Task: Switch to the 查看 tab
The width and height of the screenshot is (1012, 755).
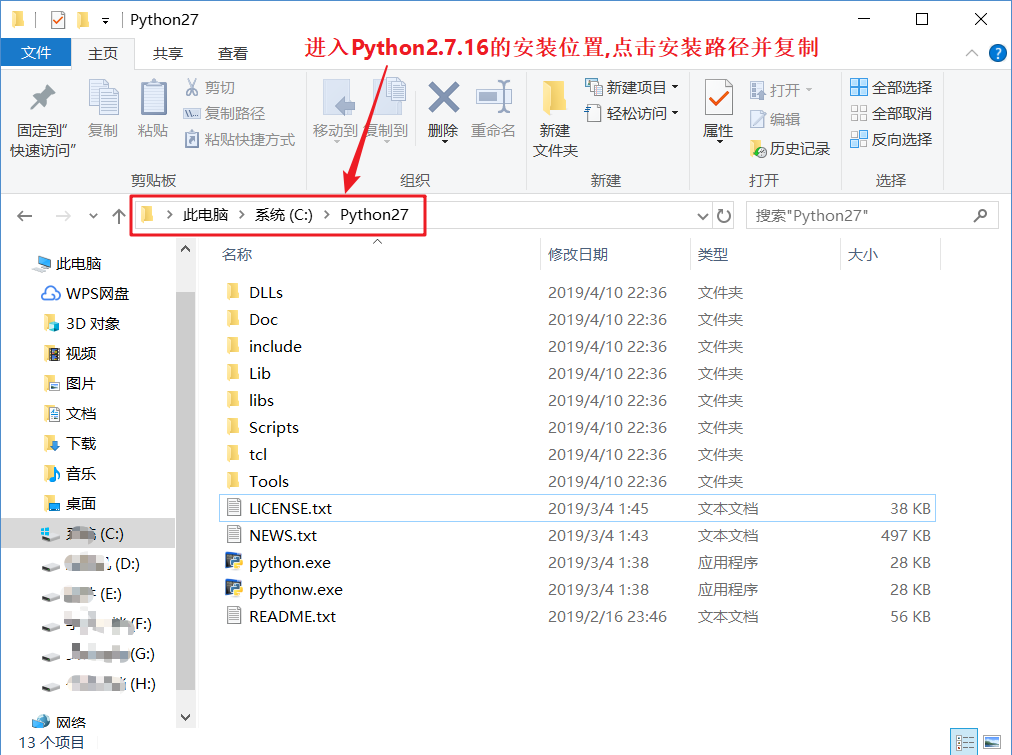Action: tap(232, 54)
